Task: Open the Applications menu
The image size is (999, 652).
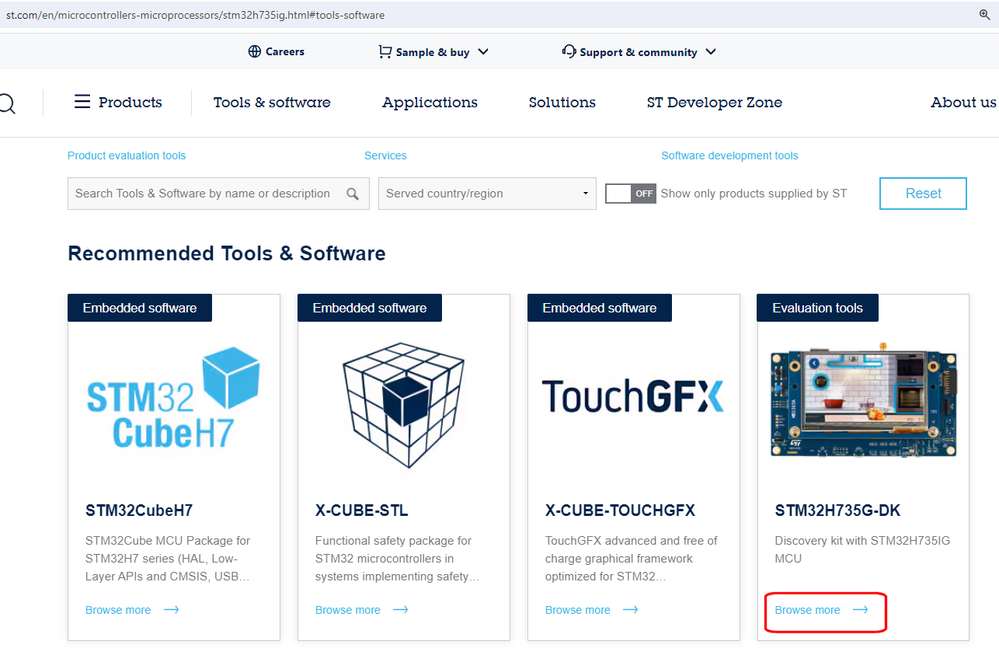Action: click(429, 103)
